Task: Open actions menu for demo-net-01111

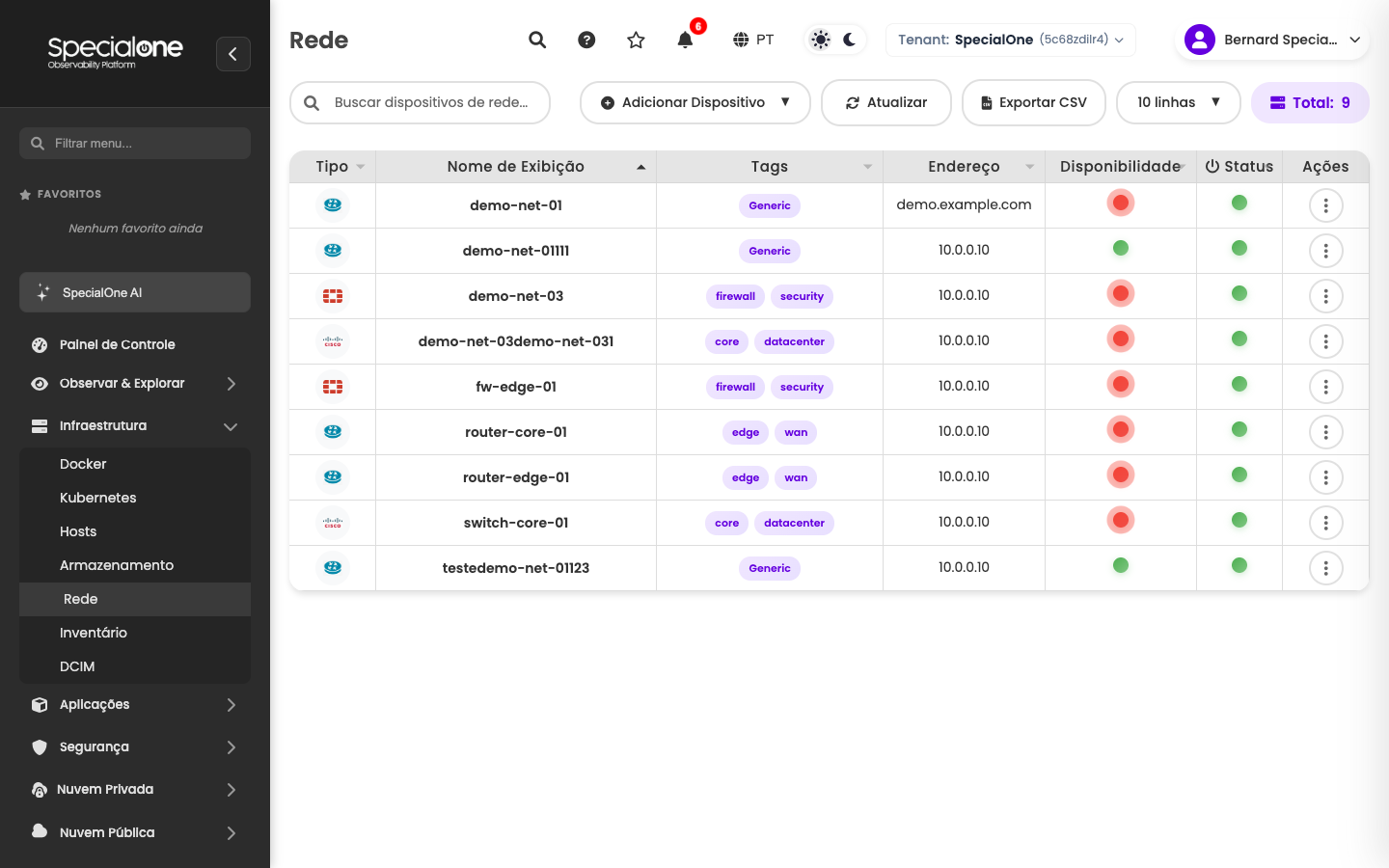Action: coord(1326,251)
